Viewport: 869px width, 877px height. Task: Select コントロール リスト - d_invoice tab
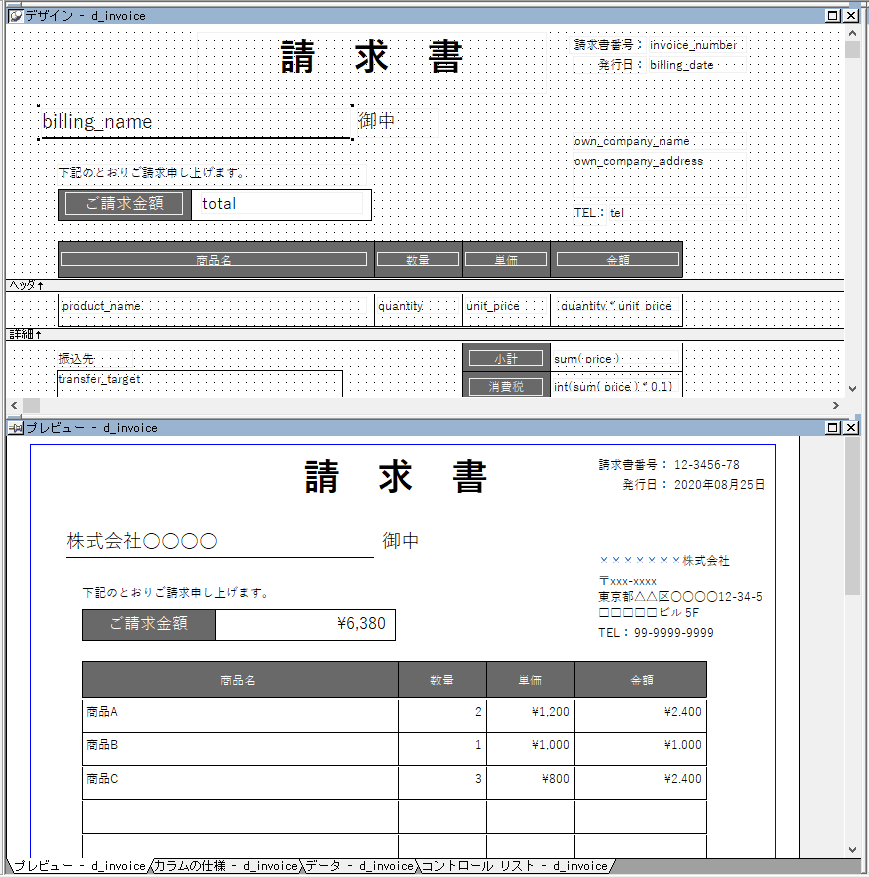(514, 866)
